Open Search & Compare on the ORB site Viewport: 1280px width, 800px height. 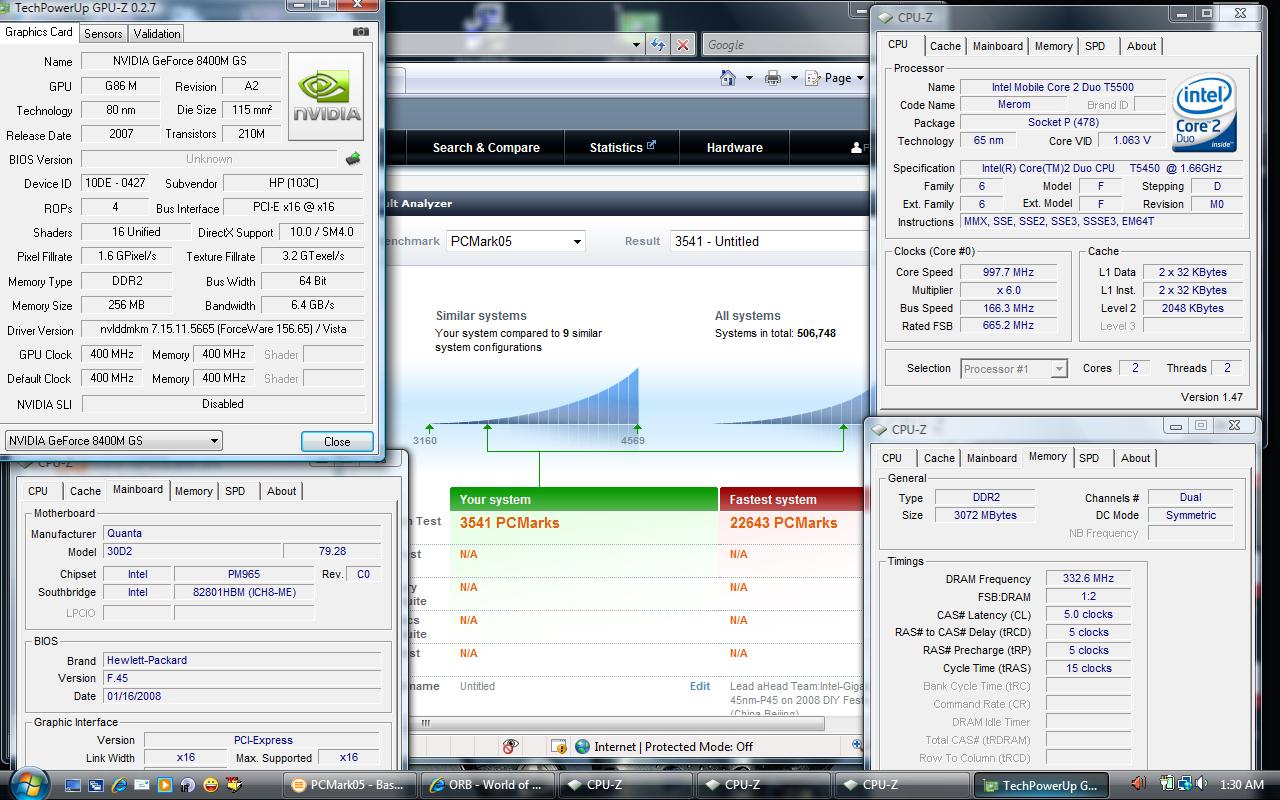[x=486, y=147]
